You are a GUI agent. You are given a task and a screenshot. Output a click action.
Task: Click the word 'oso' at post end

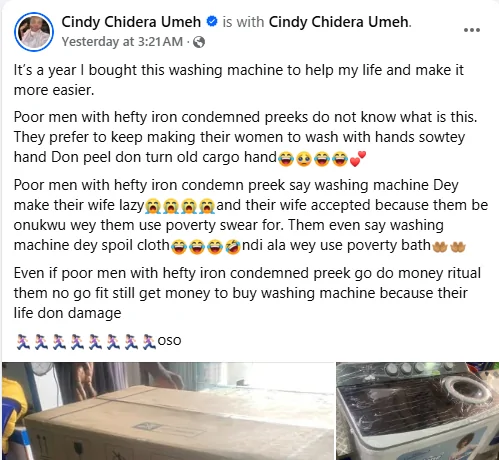[x=169, y=341]
